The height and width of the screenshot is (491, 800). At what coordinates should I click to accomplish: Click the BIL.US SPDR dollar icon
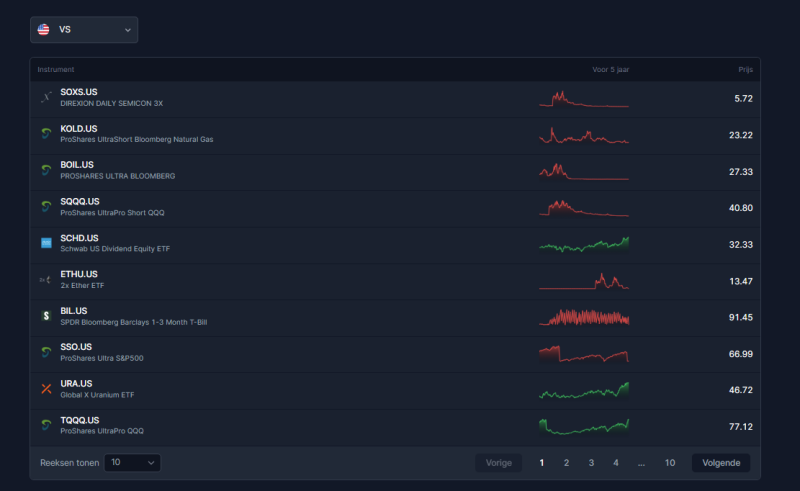click(46, 316)
